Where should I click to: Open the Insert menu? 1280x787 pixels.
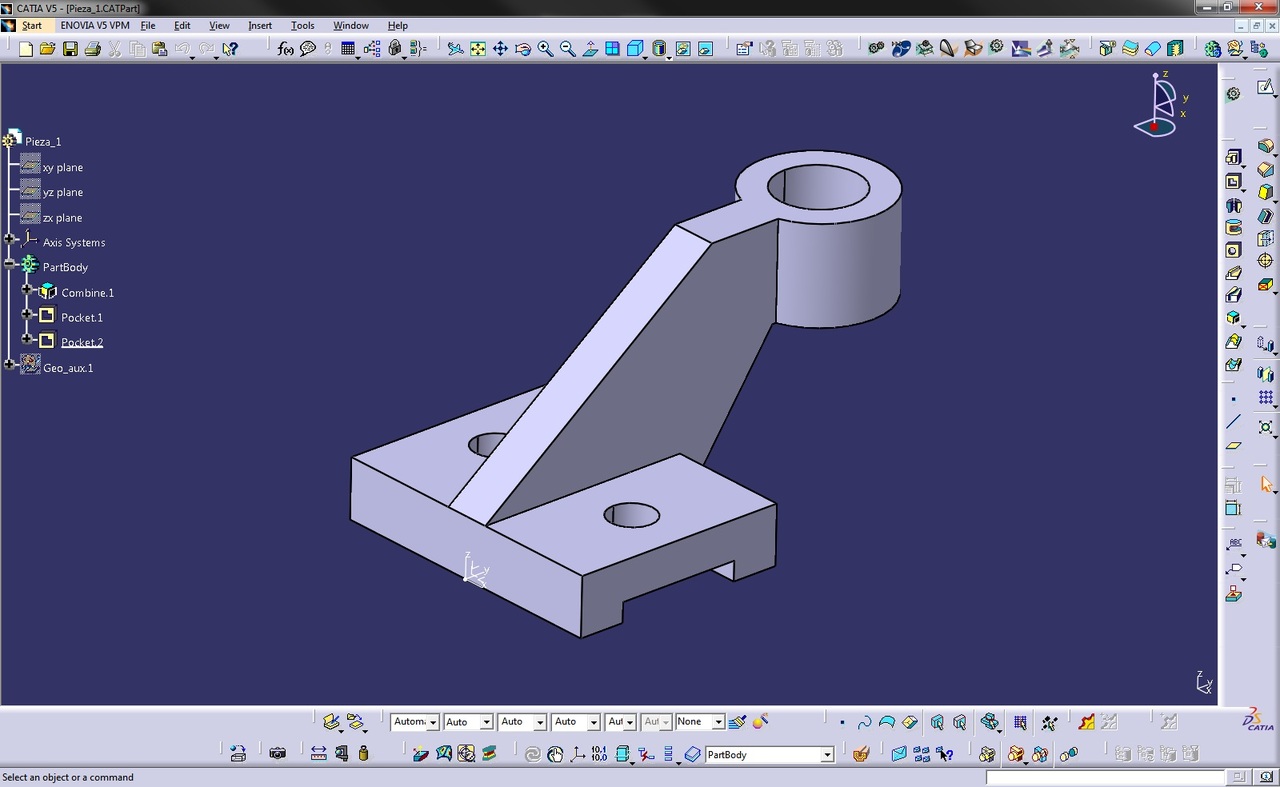(x=260, y=25)
